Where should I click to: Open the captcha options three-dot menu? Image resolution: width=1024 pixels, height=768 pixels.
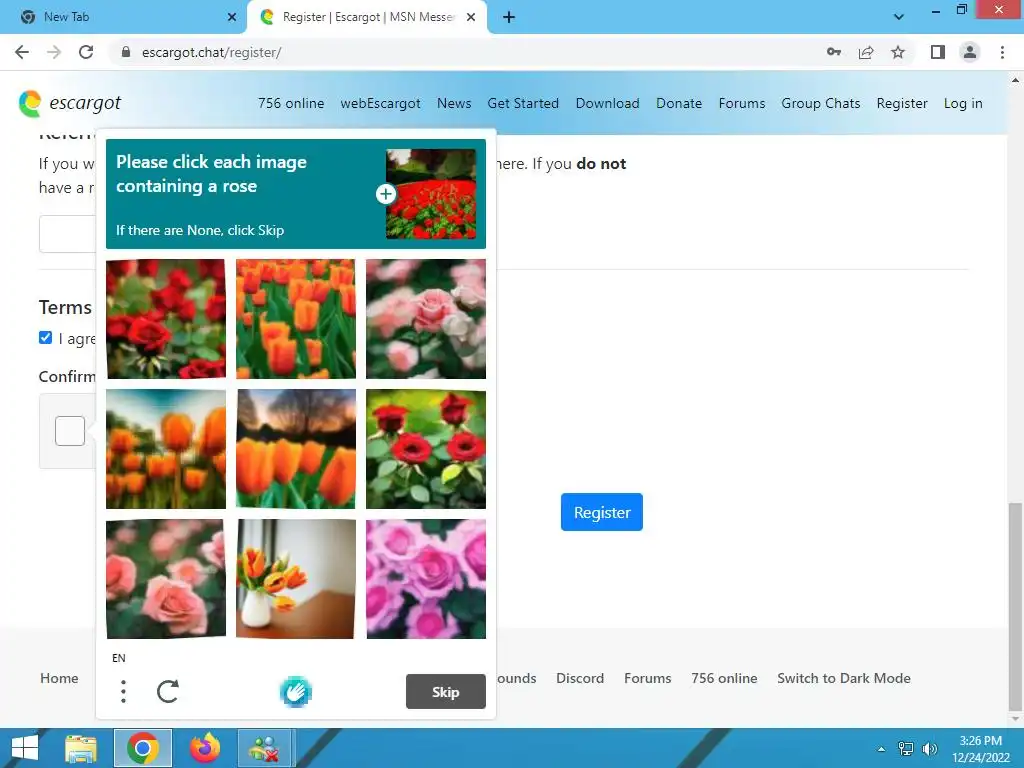point(123,692)
